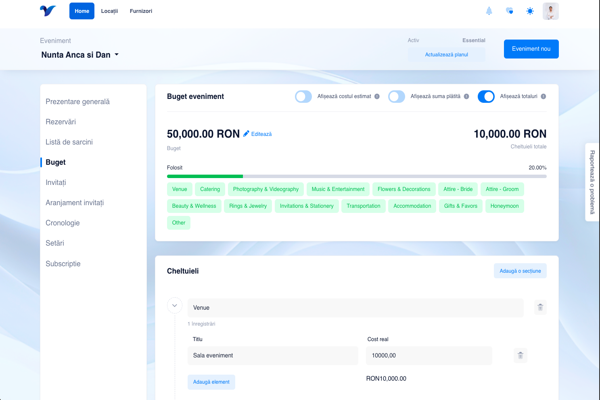The height and width of the screenshot is (400, 600).
Task: Click the budget usage progress bar
Action: click(x=356, y=176)
